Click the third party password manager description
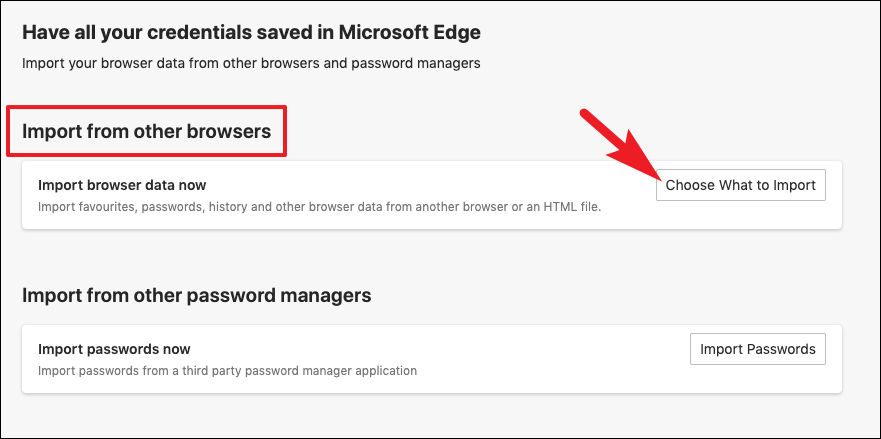 227,371
